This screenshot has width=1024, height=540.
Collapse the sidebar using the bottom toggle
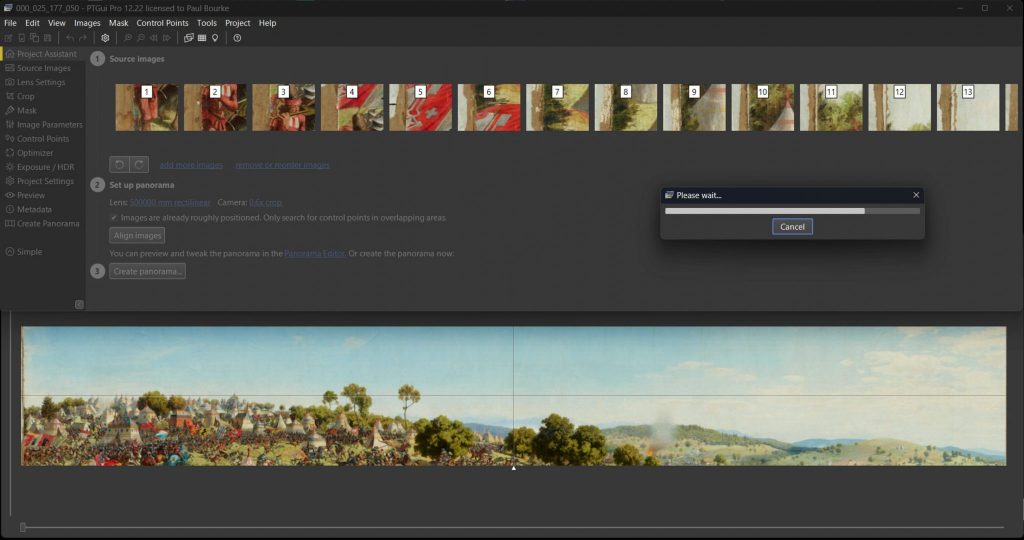coord(79,304)
